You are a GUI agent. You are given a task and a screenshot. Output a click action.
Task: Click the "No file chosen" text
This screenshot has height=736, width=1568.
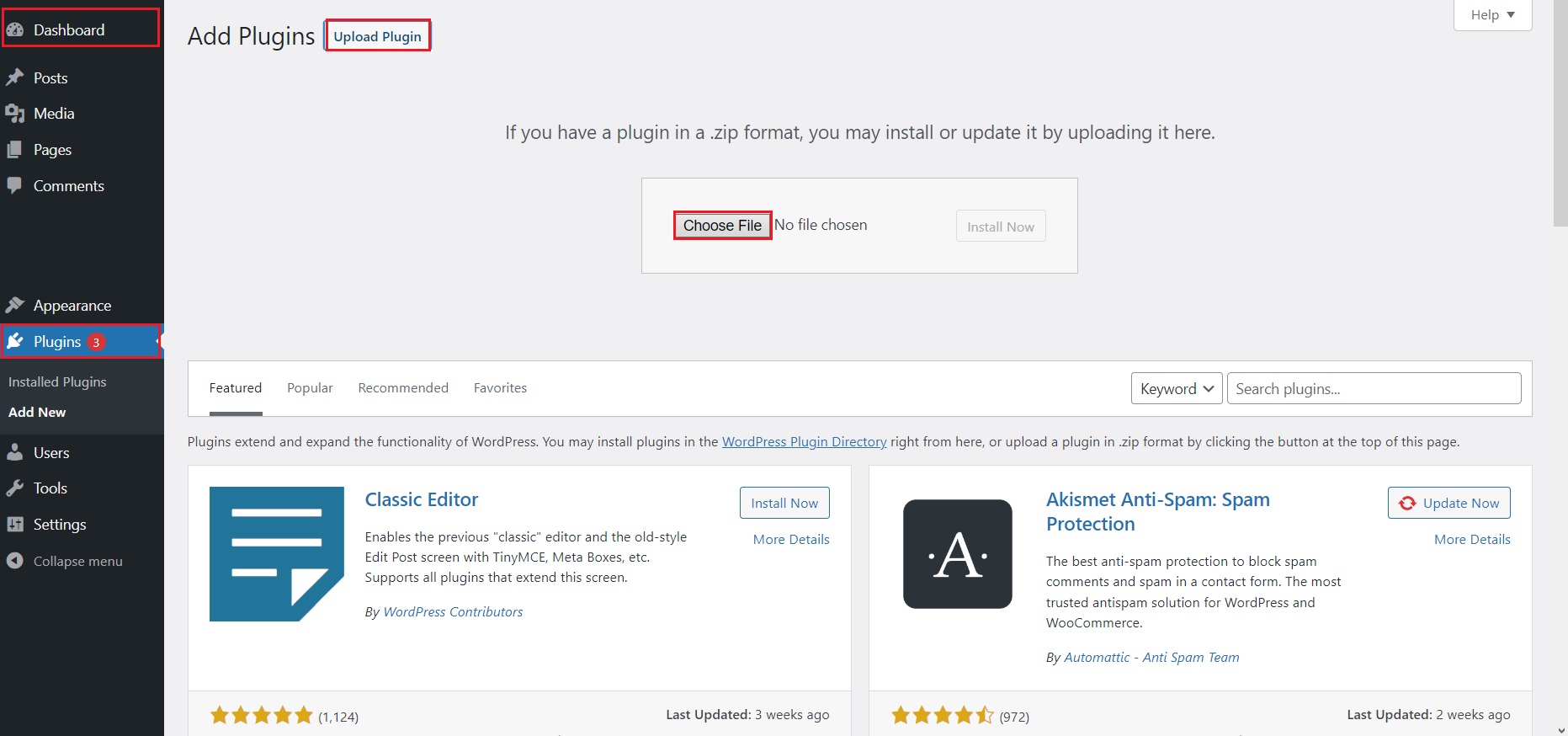821,225
